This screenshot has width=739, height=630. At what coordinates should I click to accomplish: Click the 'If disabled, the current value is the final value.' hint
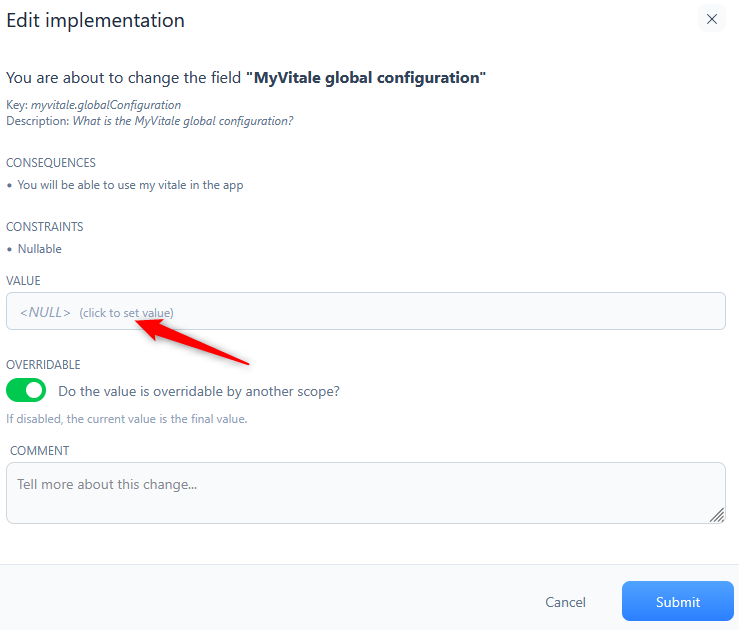(x=127, y=419)
